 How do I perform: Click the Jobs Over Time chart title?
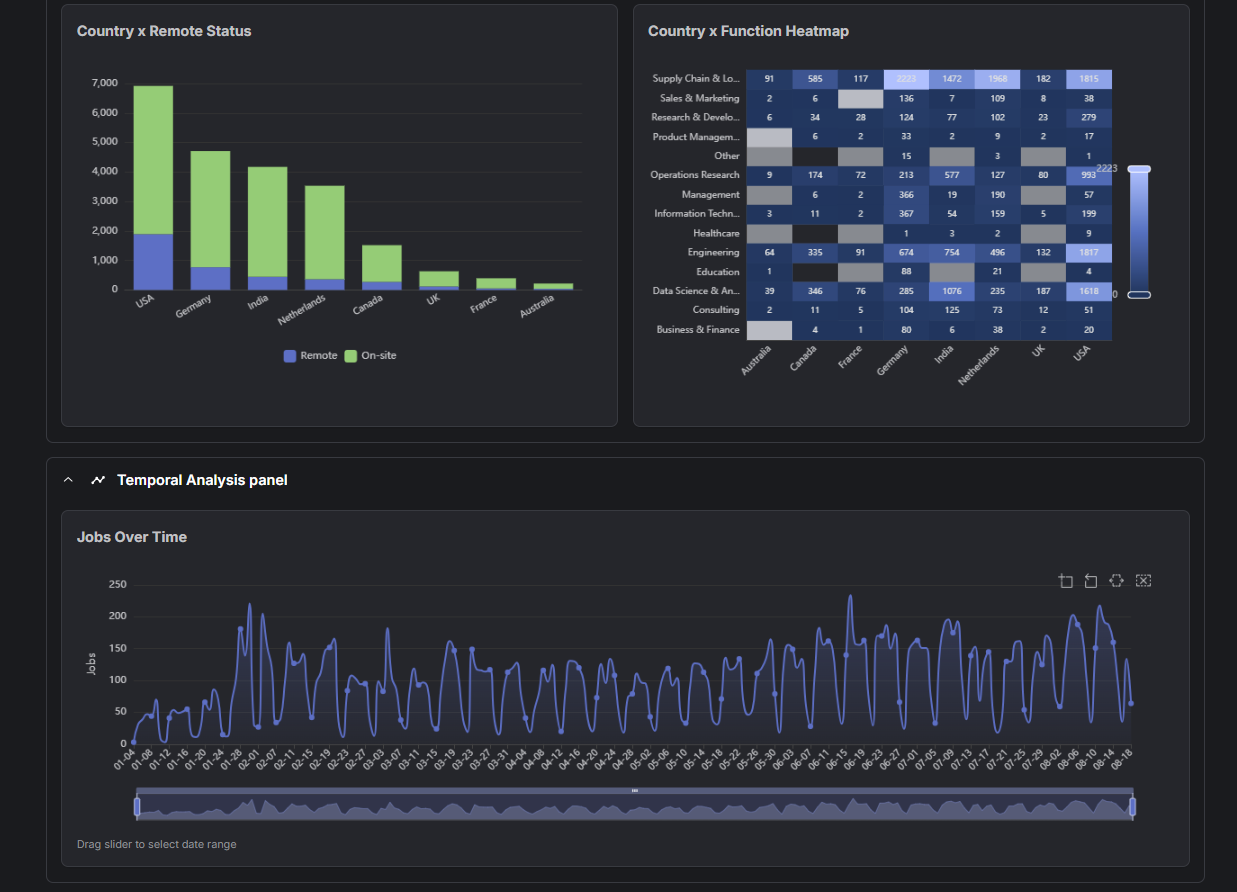click(132, 537)
